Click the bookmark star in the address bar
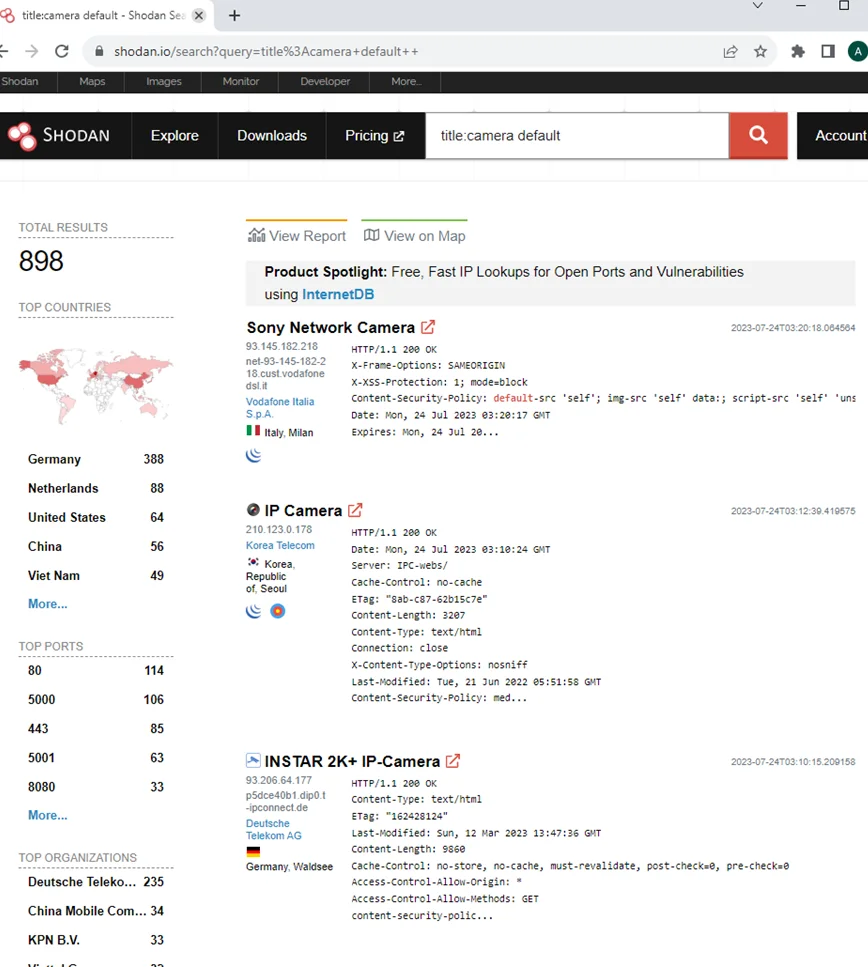This screenshot has height=967, width=868. (761, 51)
